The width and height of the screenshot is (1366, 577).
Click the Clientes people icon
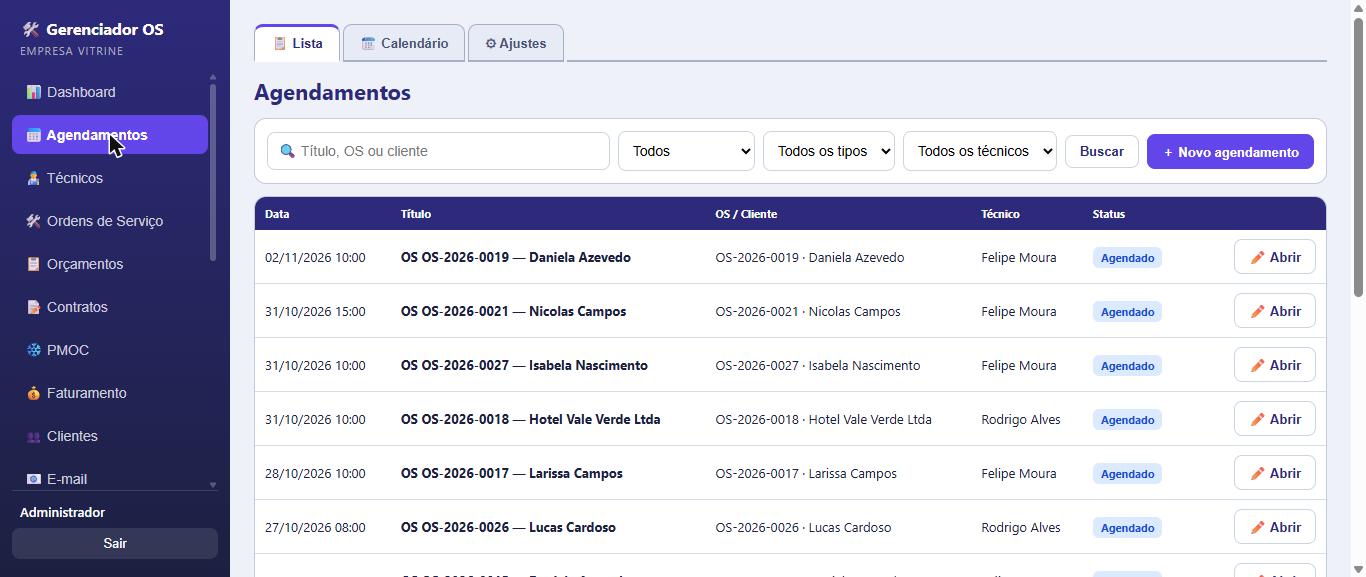34,436
